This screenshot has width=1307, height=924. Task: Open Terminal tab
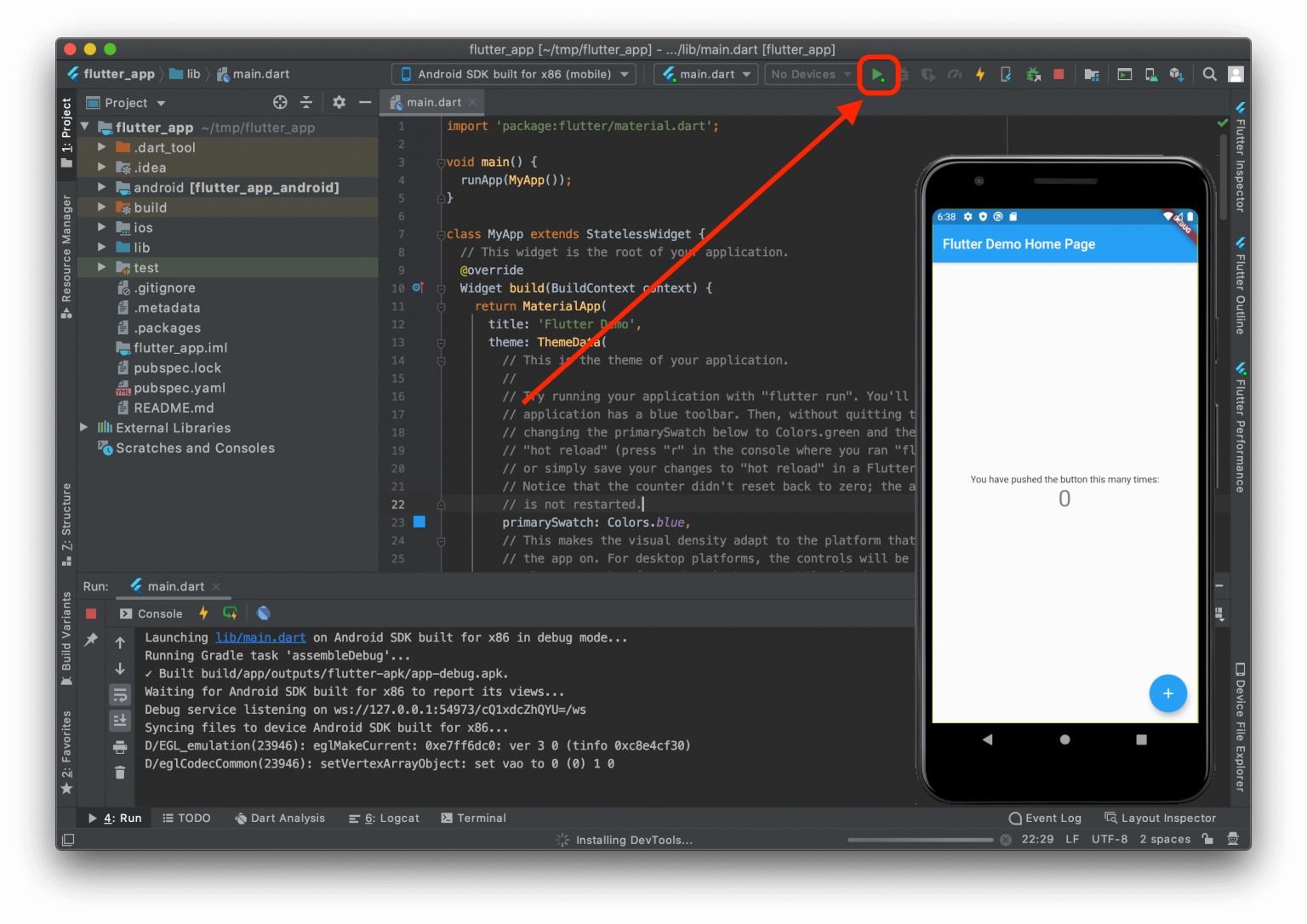(474, 818)
